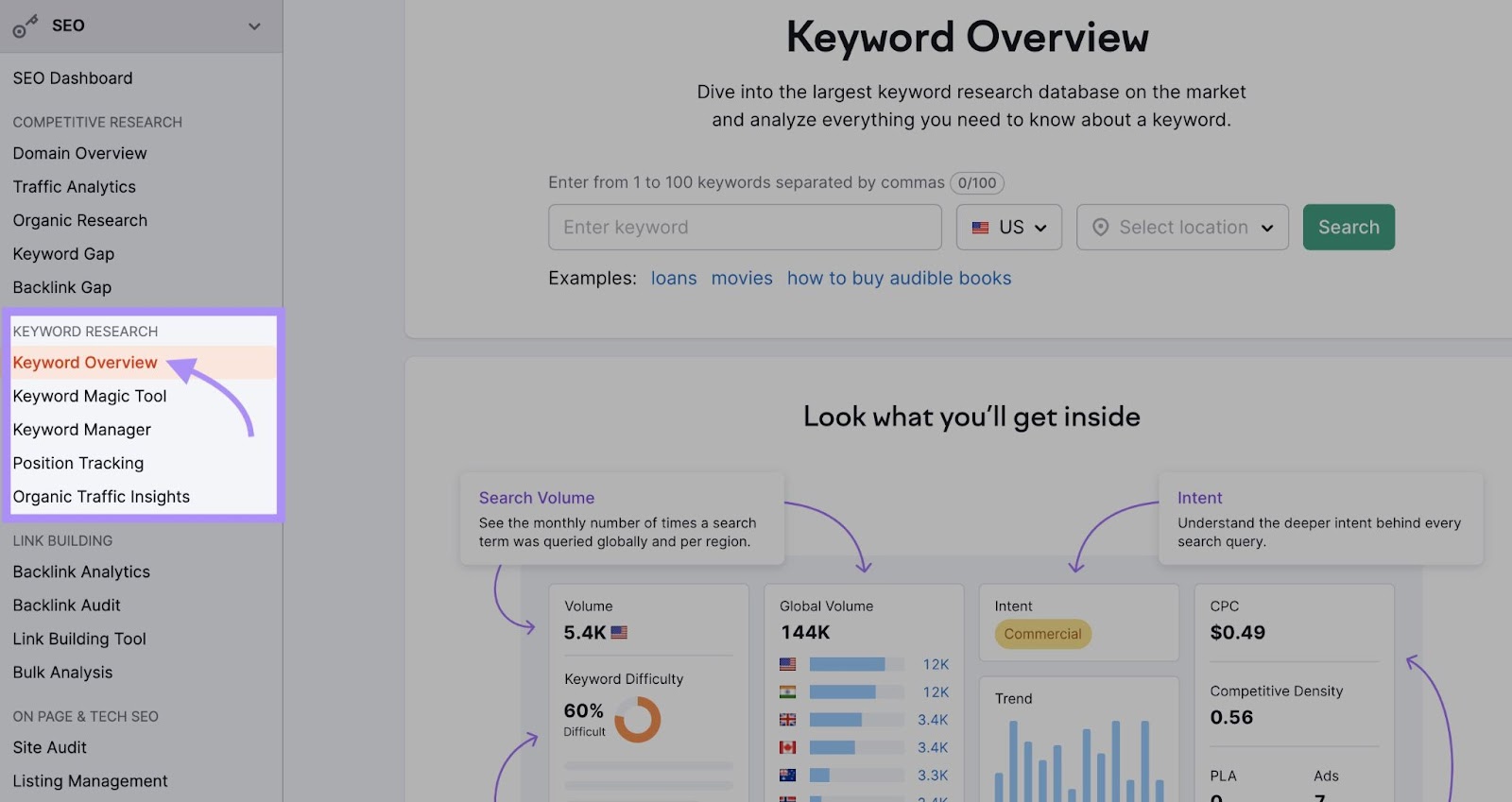Open Domain Overview
Viewport: 1512px width, 802px height.
pyautogui.click(x=79, y=153)
